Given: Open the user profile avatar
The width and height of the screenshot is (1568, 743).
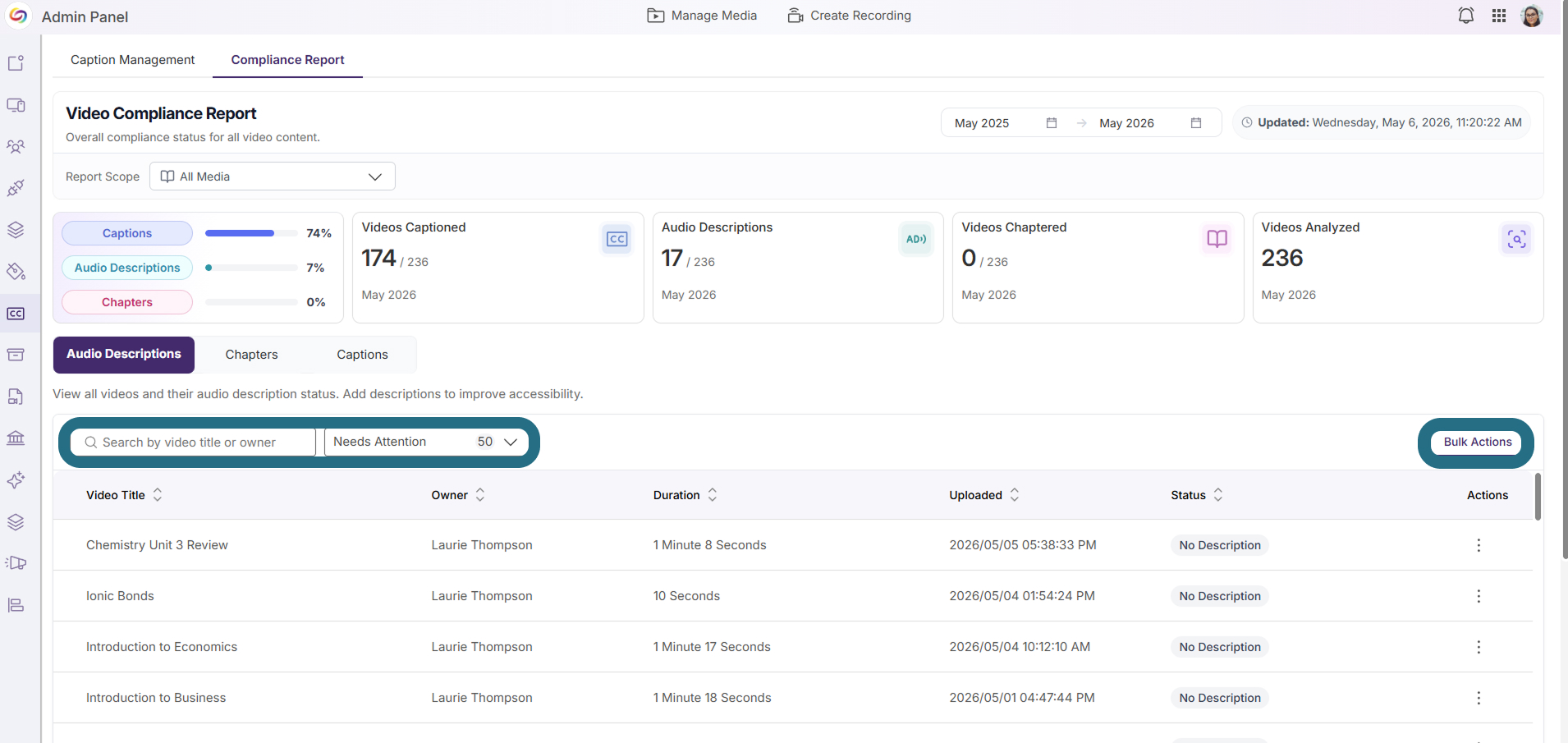Looking at the screenshot, I should coord(1532,16).
